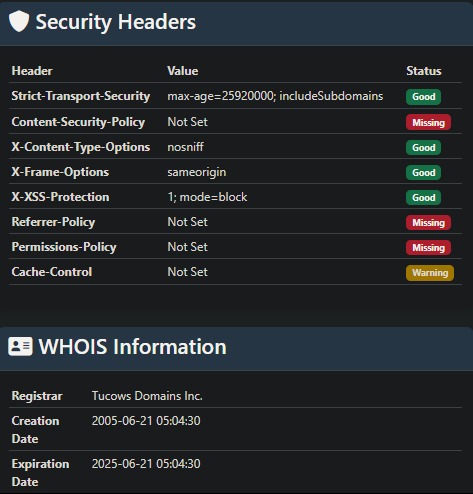Image resolution: width=473 pixels, height=494 pixels.
Task: Click the ID card icon beside WHOIS Information
Action: pos(20,346)
